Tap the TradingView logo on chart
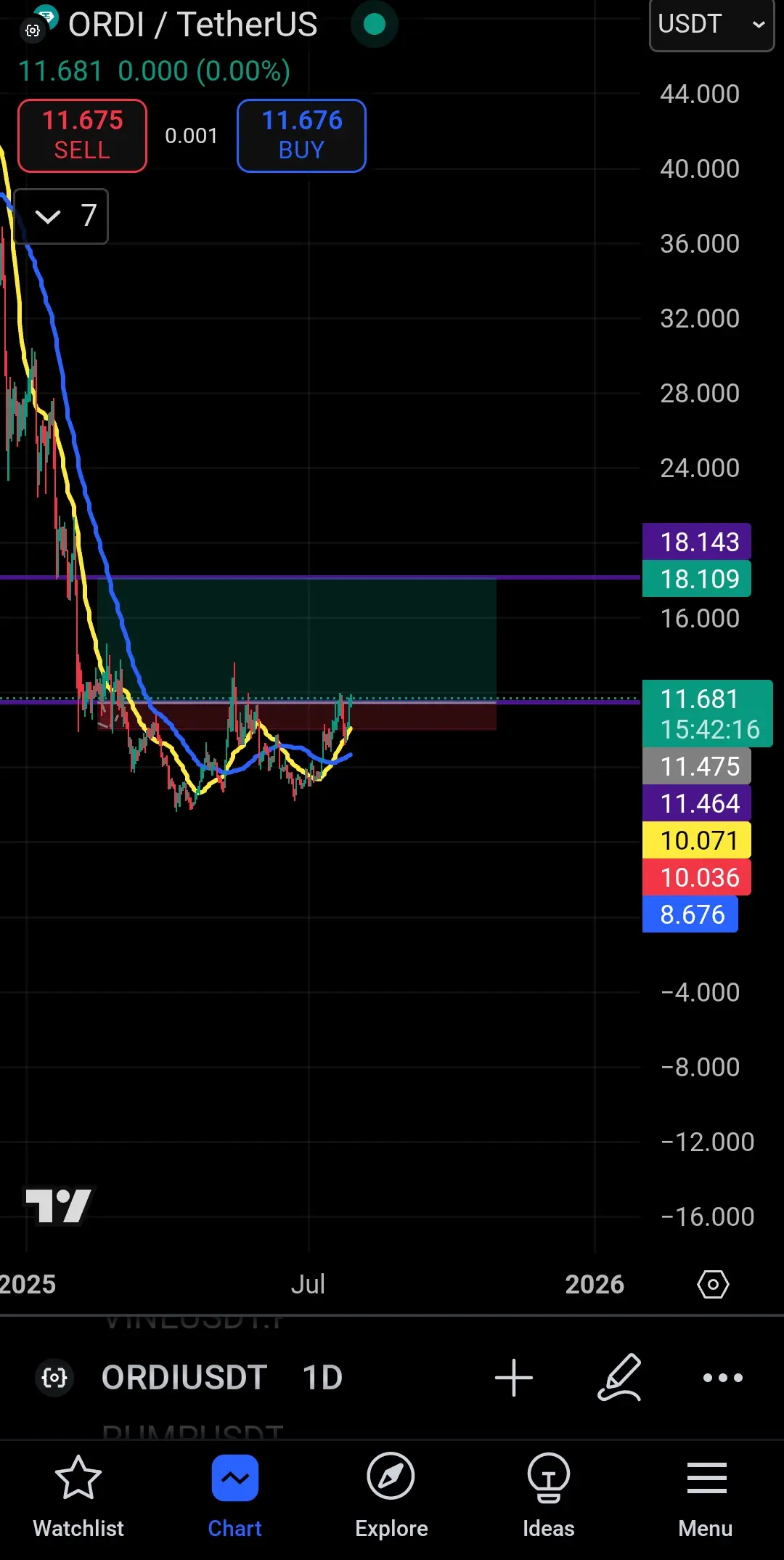The image size is (784, 1560). pyautogui.click(x=59, y=1206)
